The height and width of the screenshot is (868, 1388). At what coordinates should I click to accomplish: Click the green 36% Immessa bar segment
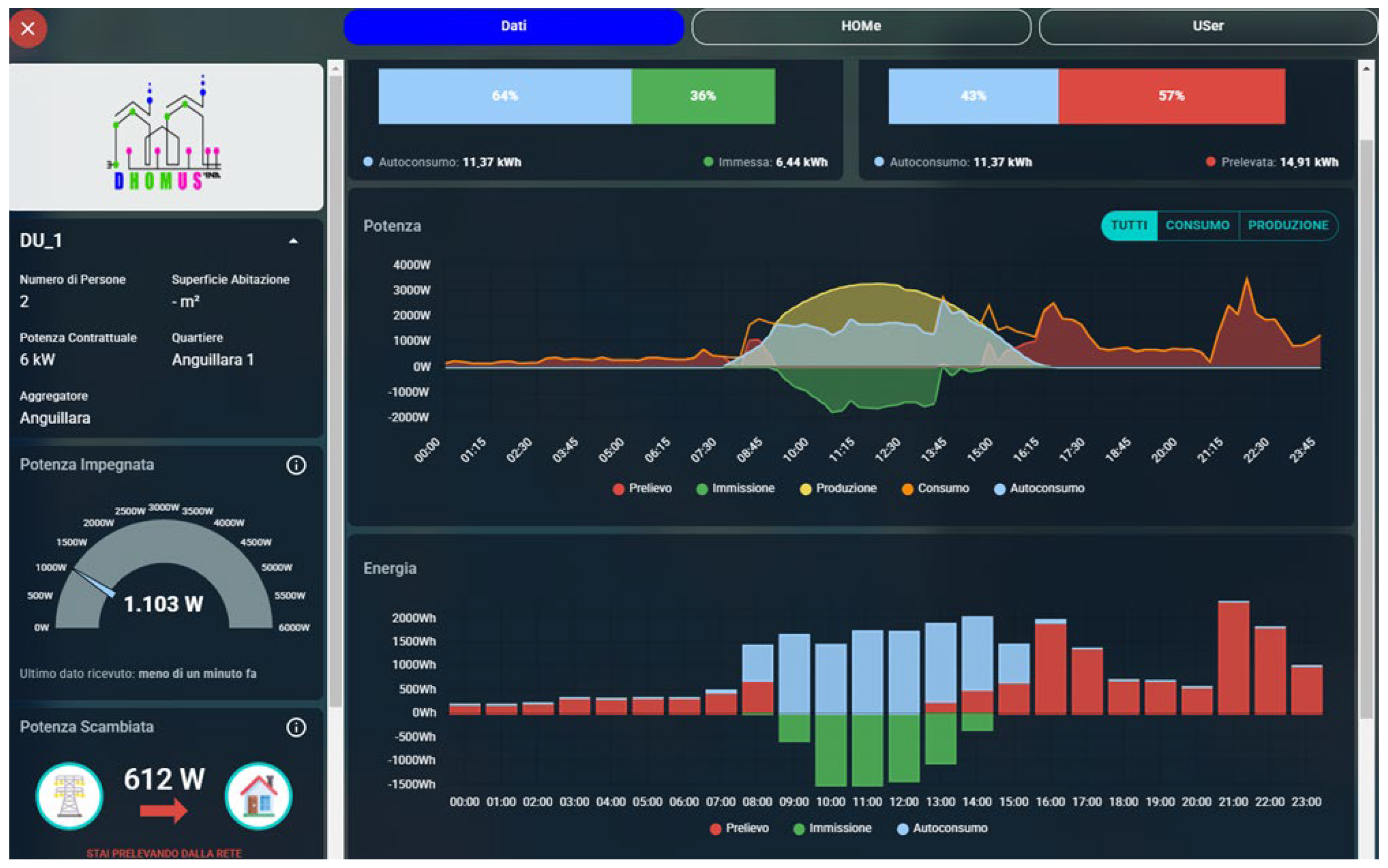pyautogui.click(x=703, y=96)
